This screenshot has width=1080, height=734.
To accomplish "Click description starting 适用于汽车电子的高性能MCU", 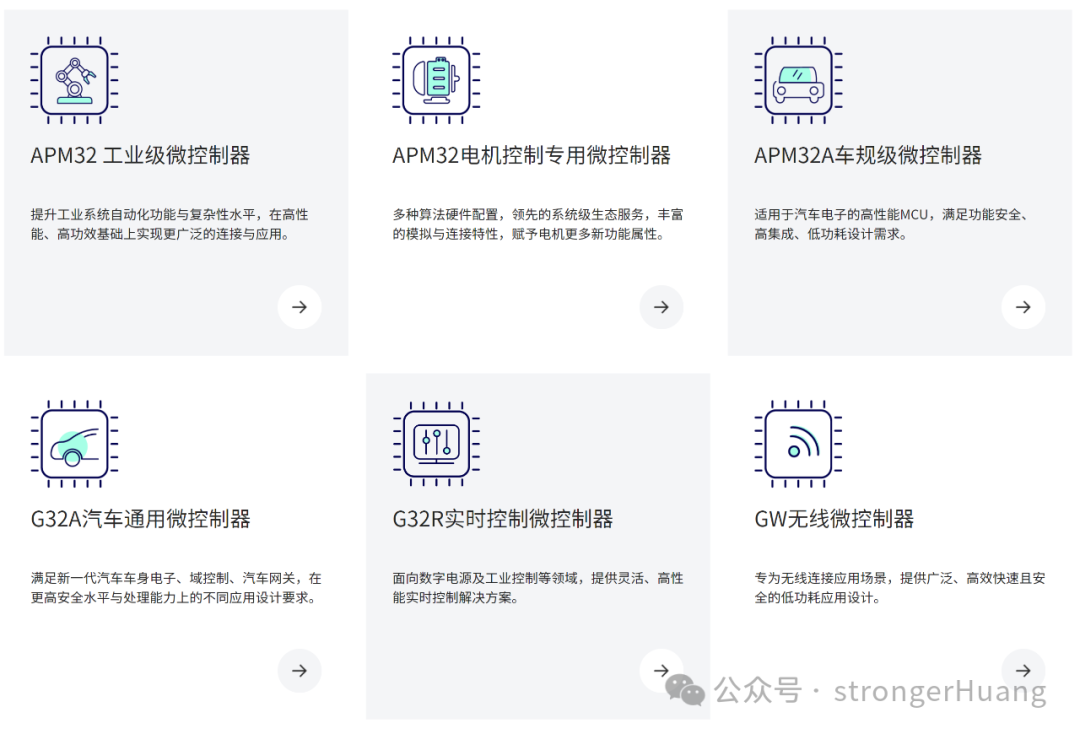I will pos(891,224).
